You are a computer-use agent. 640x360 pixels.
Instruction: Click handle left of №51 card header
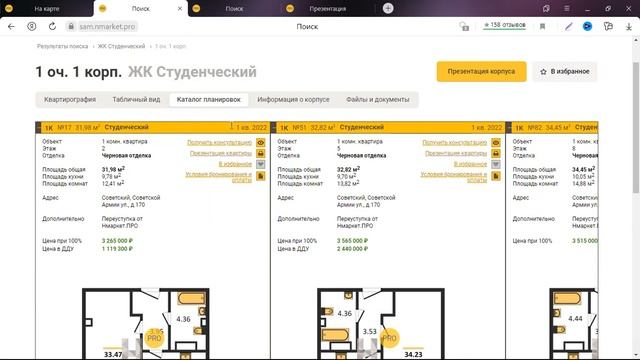coord(273,127)
